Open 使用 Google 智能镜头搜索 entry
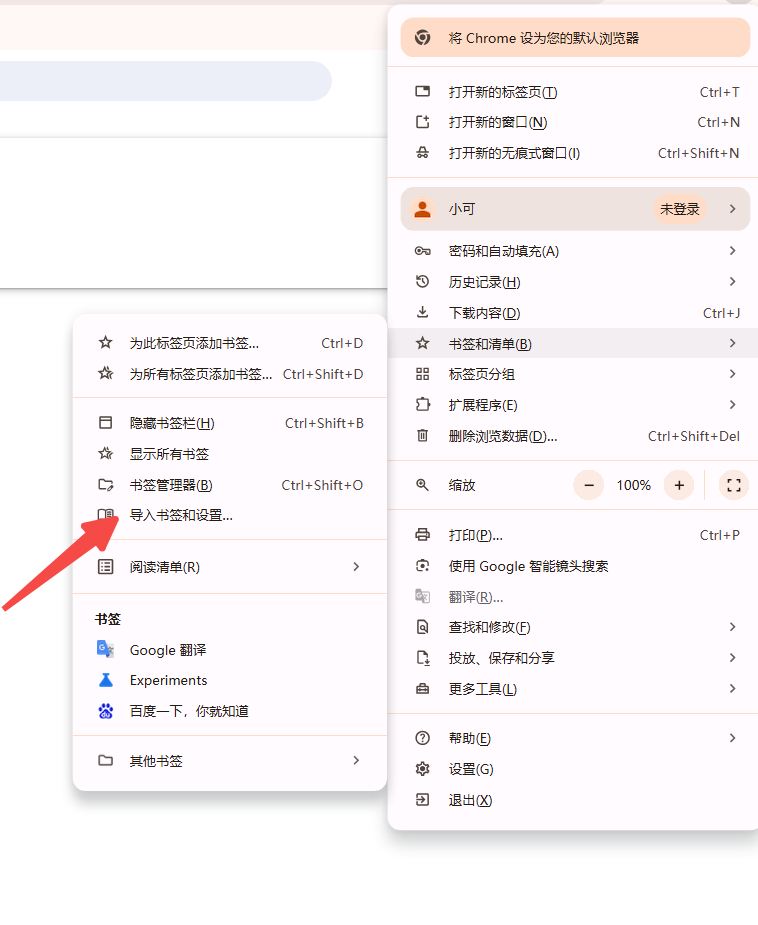 [573, 566]
